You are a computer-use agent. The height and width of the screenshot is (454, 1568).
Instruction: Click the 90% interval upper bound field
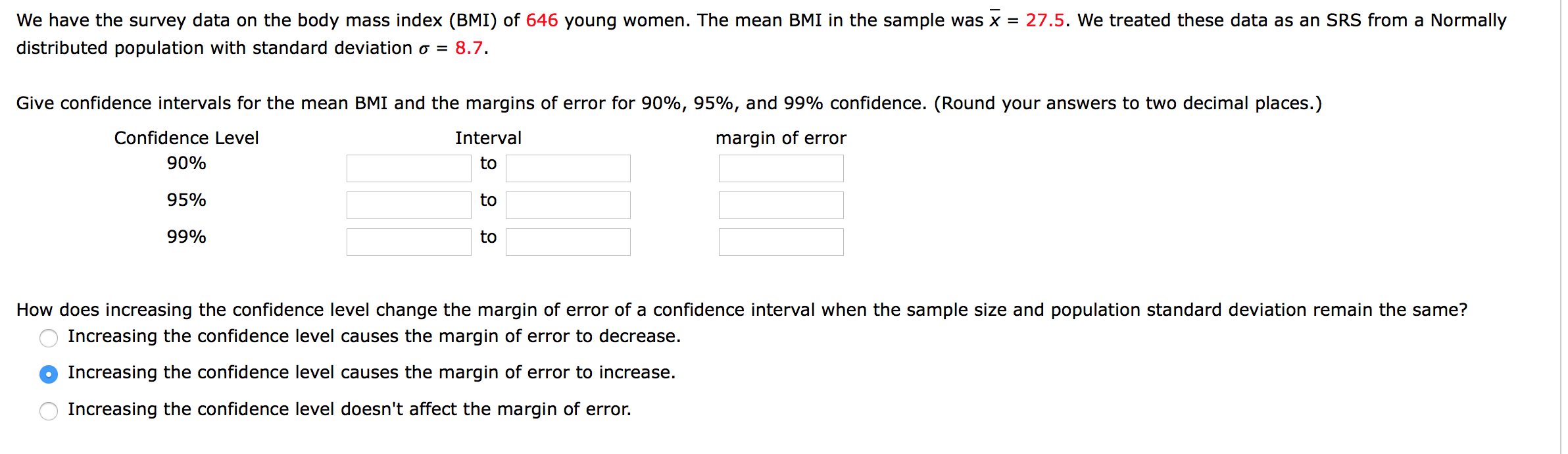568,168
